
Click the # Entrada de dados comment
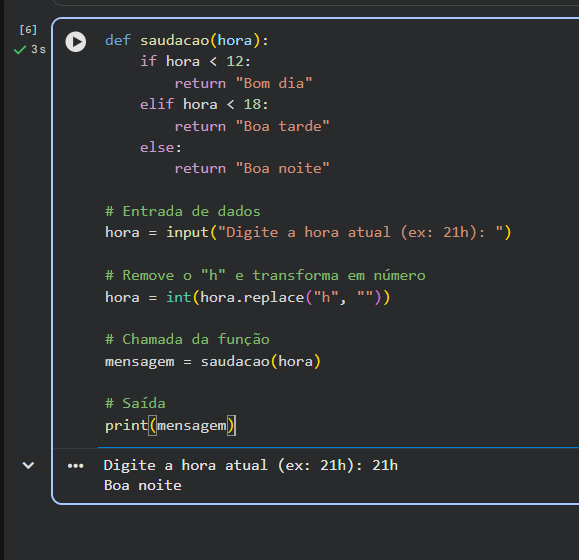183,212
